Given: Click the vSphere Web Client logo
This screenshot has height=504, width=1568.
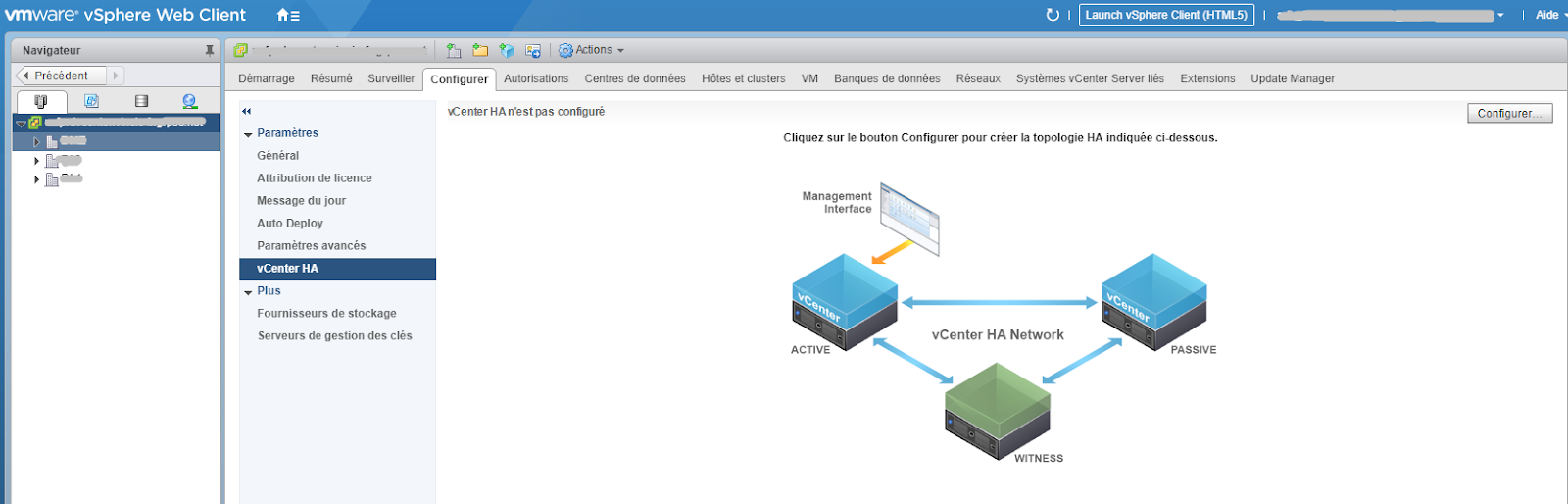Looking at the screenshot, I should coord(125,15).
